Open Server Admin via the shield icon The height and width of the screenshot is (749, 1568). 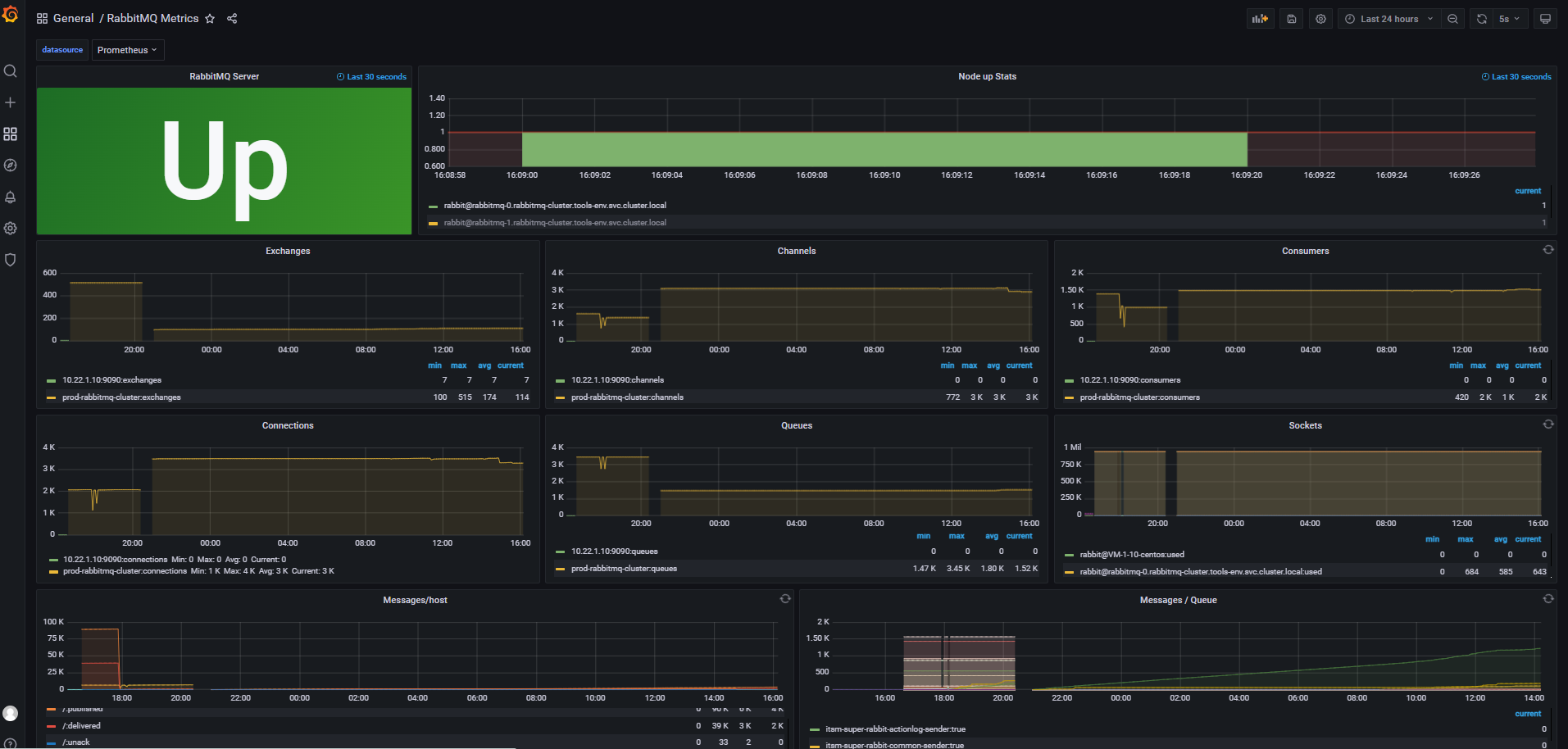click(11, 260)
